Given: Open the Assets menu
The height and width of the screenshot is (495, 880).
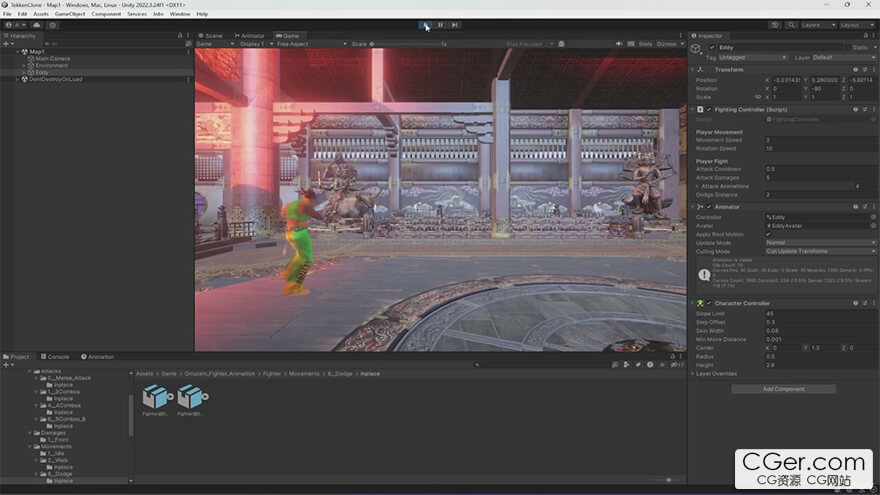Looking at the screenshot, I should coord(41,13).
